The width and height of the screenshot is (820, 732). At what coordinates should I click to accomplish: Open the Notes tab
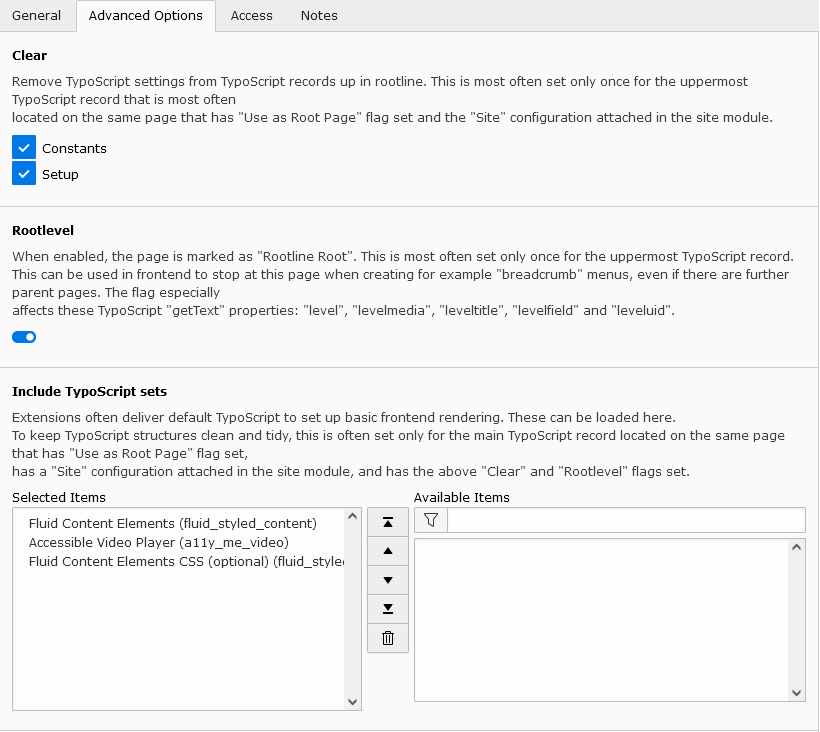point(318,15)
